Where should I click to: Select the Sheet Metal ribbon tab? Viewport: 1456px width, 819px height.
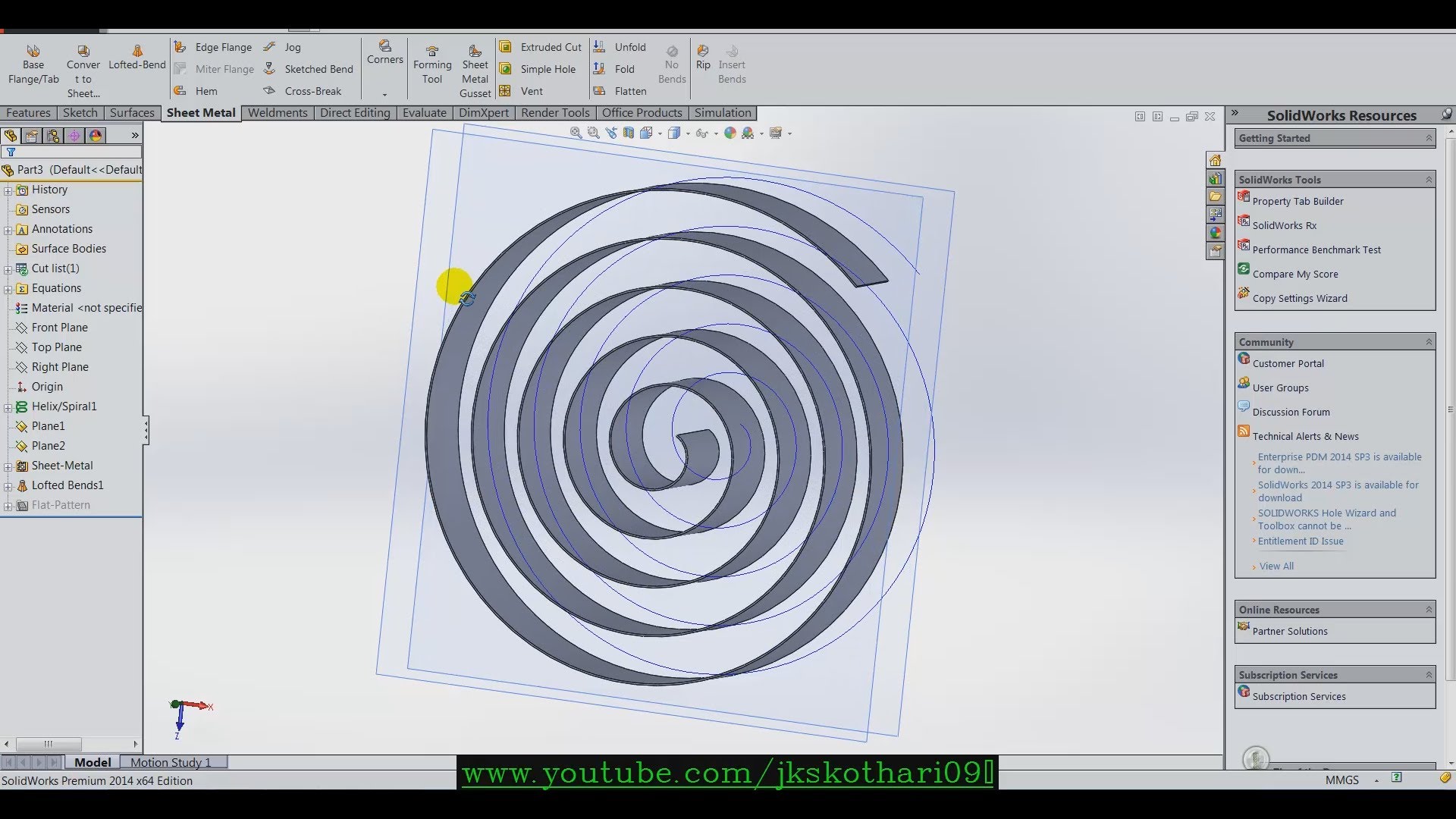coord(200,112)
